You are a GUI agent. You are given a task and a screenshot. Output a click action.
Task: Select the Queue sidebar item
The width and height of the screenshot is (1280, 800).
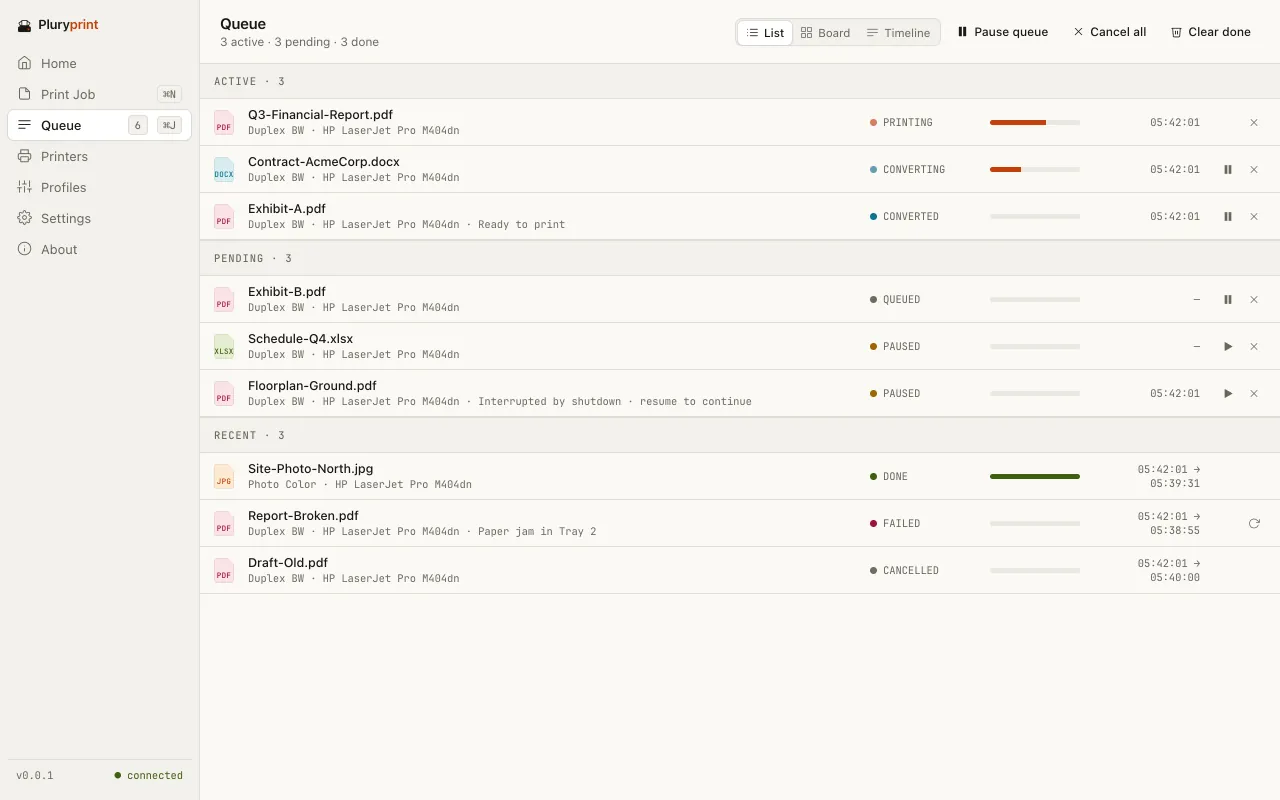coord(100,125)
